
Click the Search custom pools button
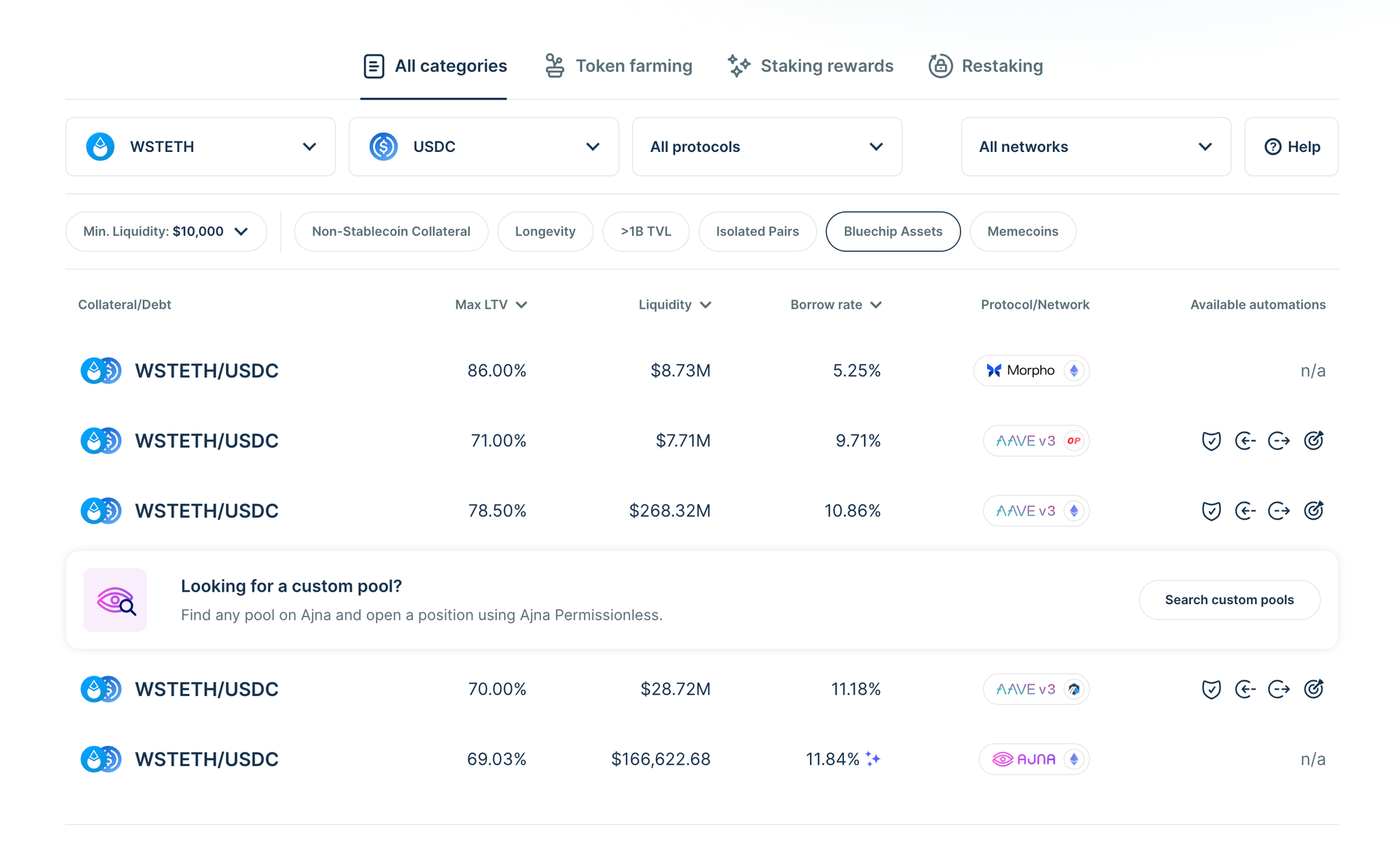(1229, 600)
